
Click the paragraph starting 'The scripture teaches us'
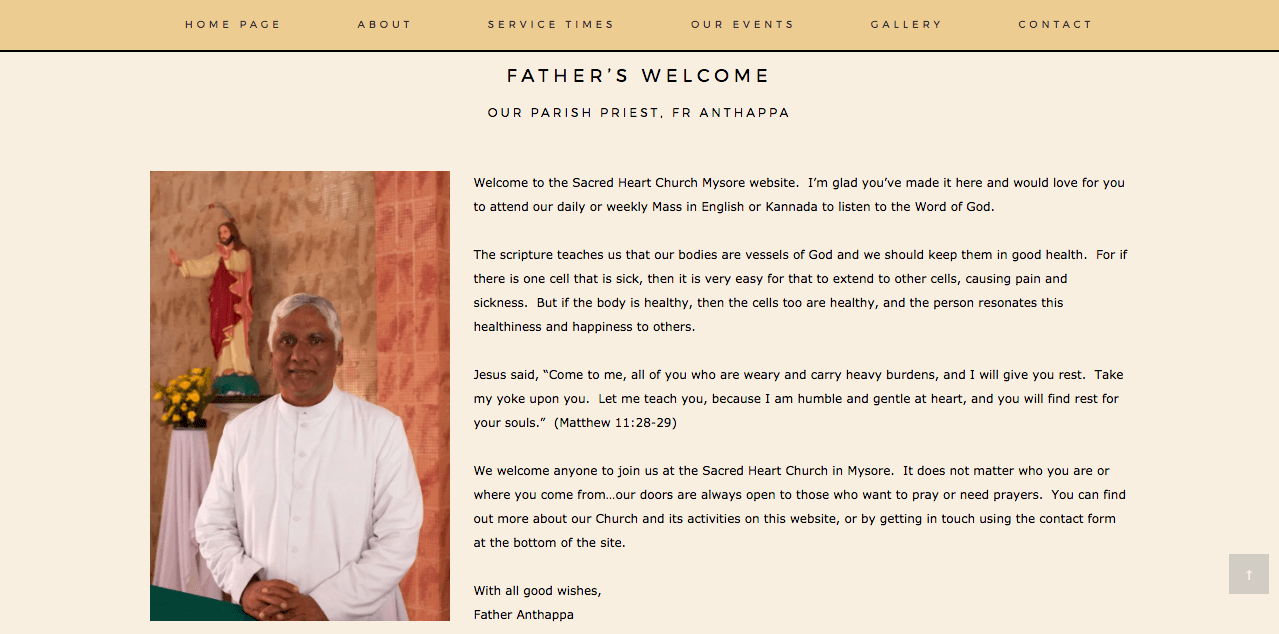(x=800, y=291)
